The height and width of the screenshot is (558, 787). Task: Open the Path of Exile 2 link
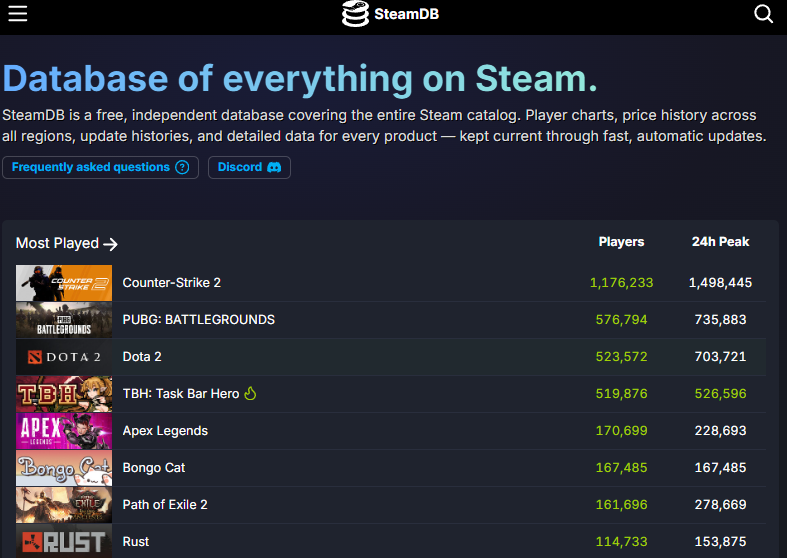(x=165, y=505)
